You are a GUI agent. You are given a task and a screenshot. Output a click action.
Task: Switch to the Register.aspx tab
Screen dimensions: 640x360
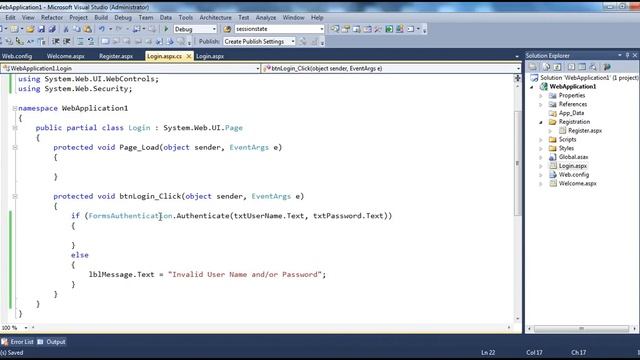116,56
